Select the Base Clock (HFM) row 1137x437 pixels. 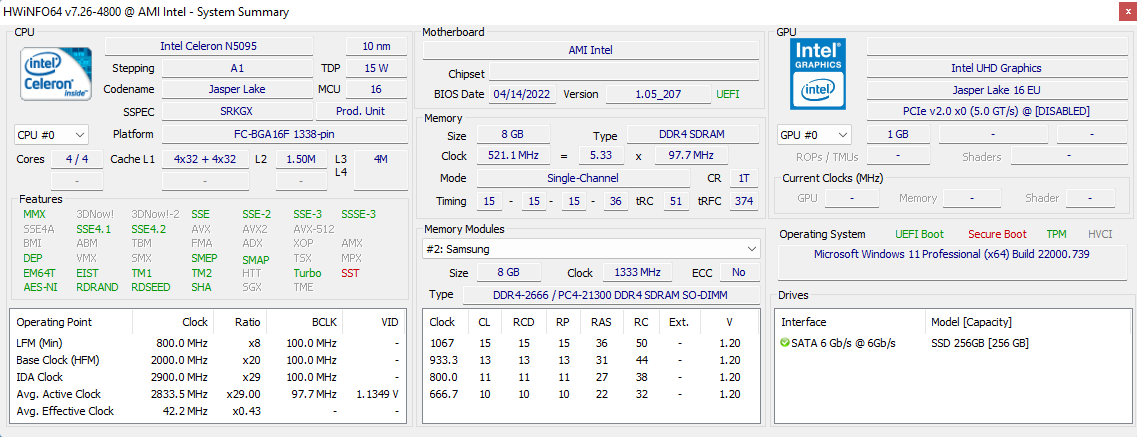click(x=209, y=360)
